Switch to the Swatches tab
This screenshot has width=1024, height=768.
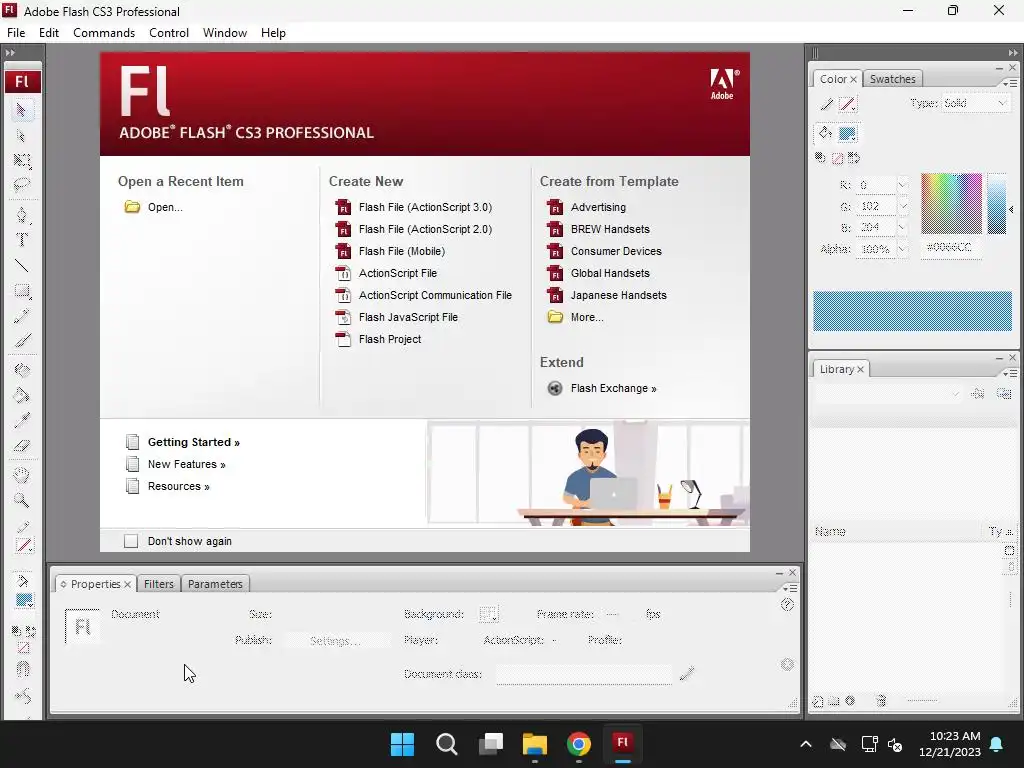click(x=892, y=79)
